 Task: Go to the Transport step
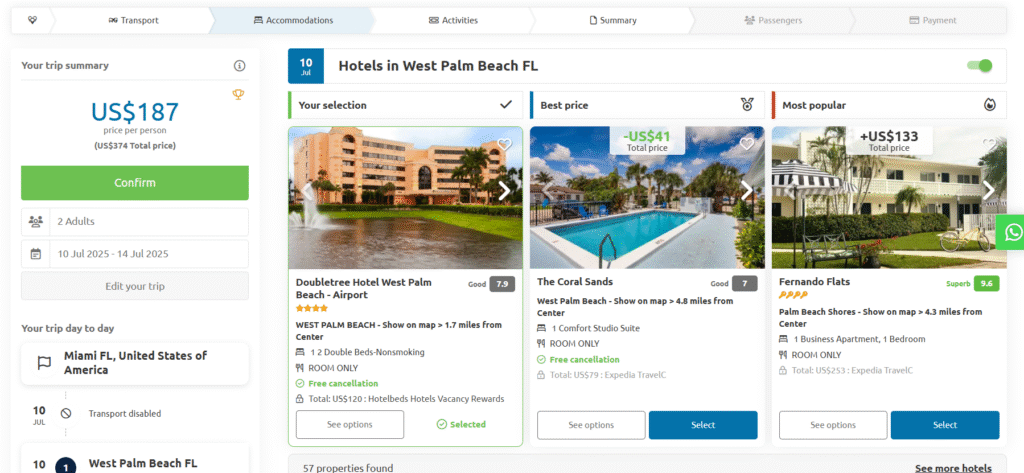coord(133,20)
